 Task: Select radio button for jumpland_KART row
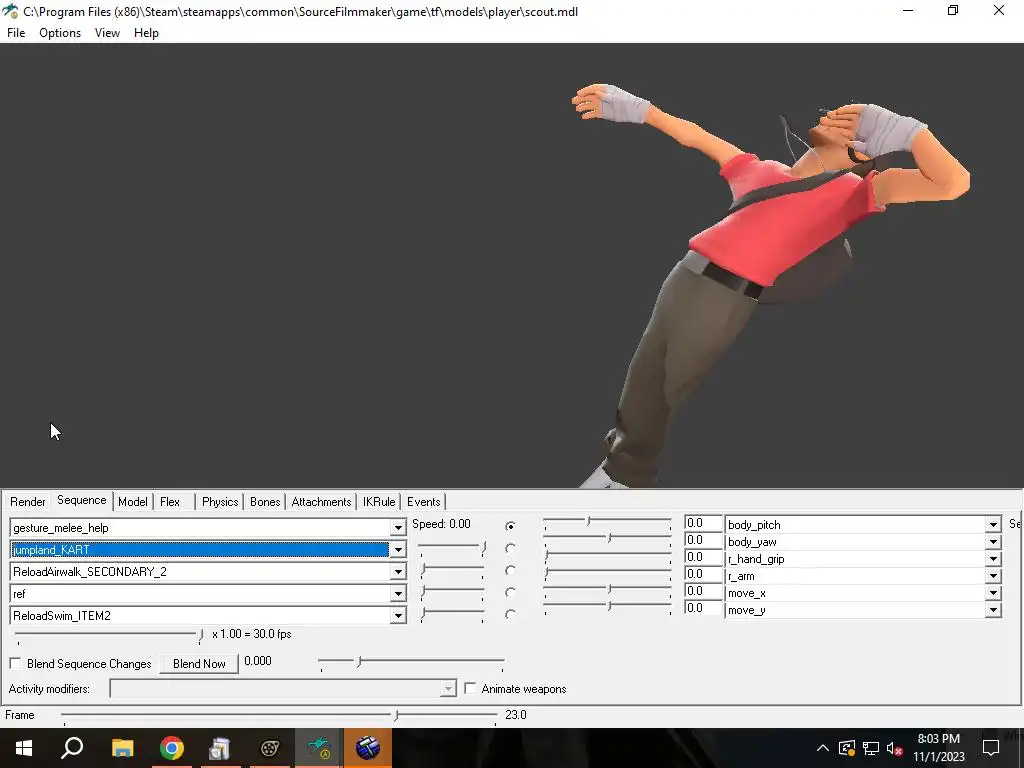[510, 549]
